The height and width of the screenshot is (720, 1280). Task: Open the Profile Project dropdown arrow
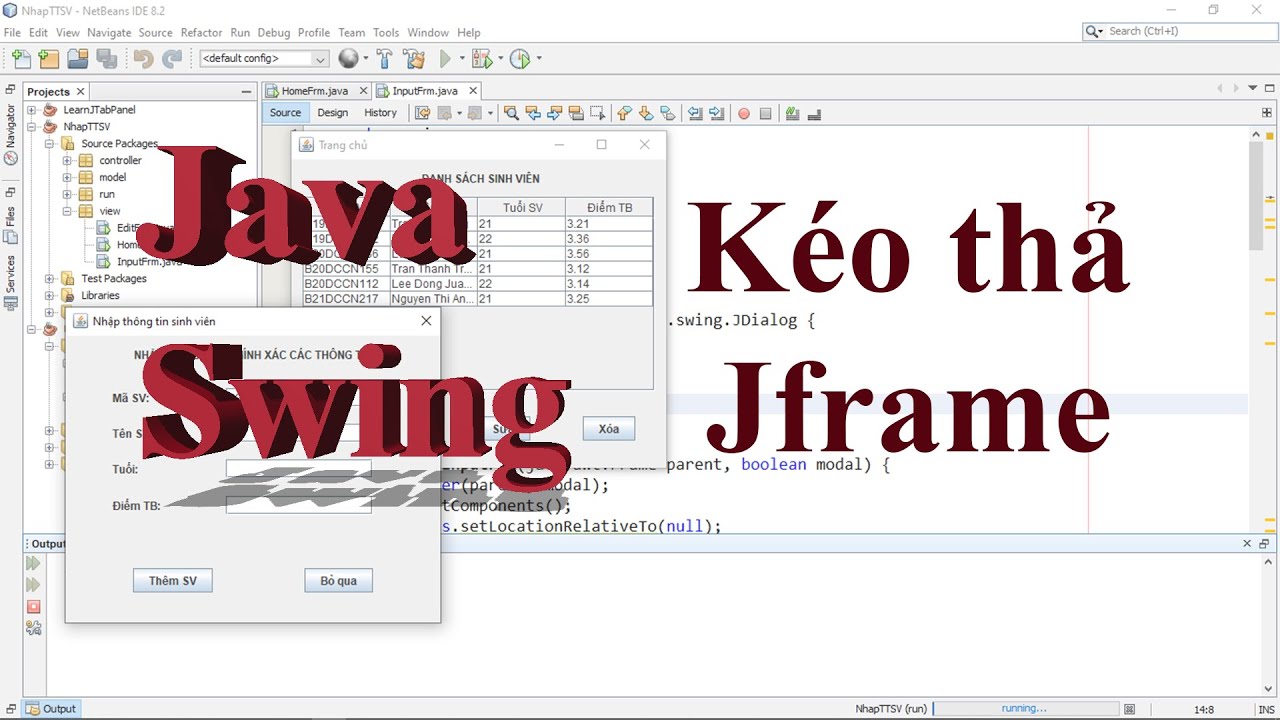click(538, 59)
